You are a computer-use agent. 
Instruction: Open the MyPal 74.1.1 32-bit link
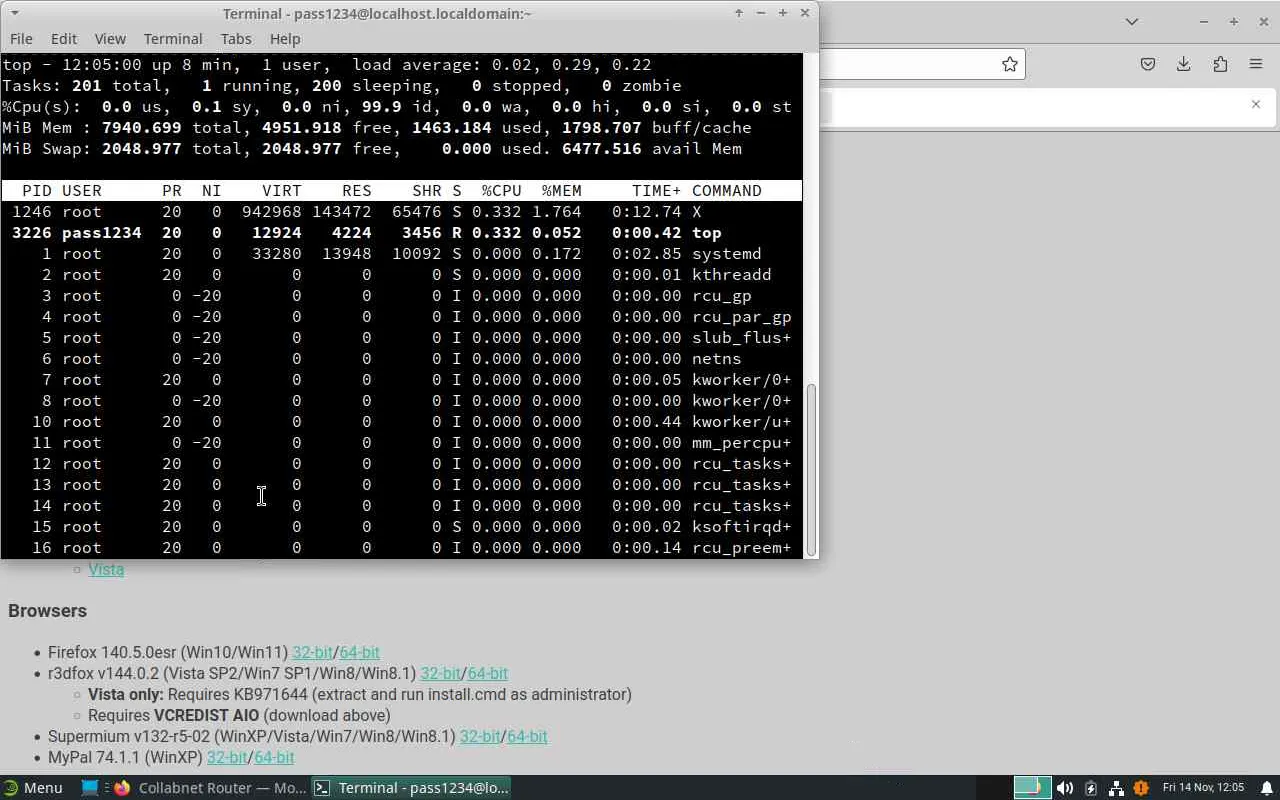227,757
